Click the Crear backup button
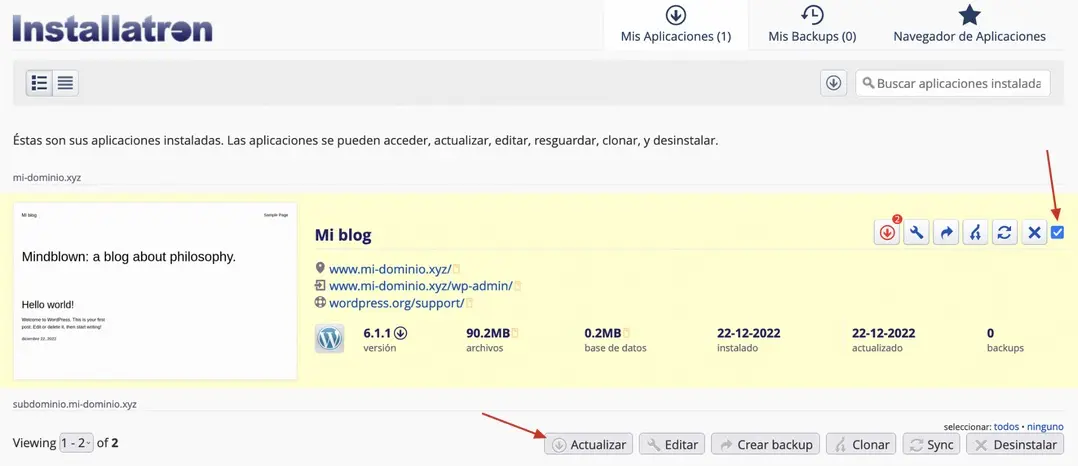 (766, 444)
